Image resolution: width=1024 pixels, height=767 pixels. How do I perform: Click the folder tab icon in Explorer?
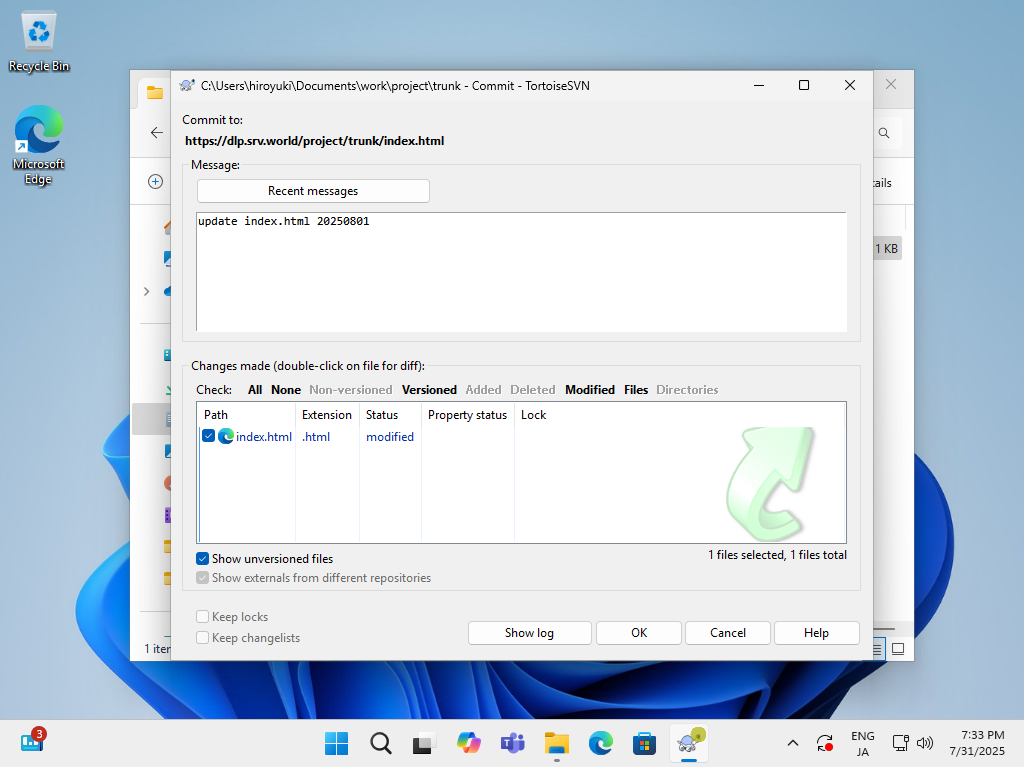pos(155,92)
